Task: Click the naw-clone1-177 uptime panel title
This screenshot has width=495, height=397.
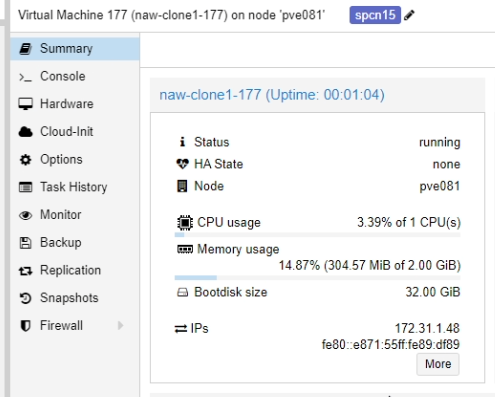Action: click(x=272, y=95)
